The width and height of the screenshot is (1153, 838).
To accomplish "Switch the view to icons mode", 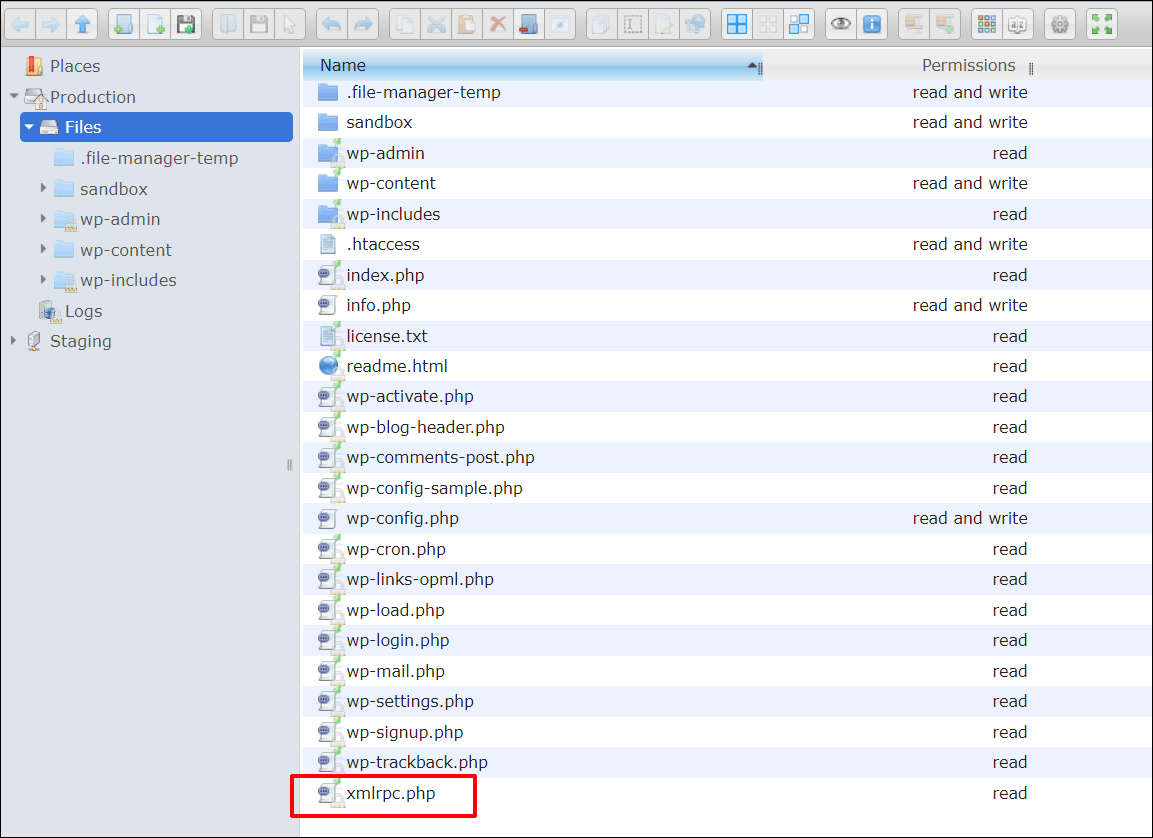I will pyautogui.click(x=987, y=25).
